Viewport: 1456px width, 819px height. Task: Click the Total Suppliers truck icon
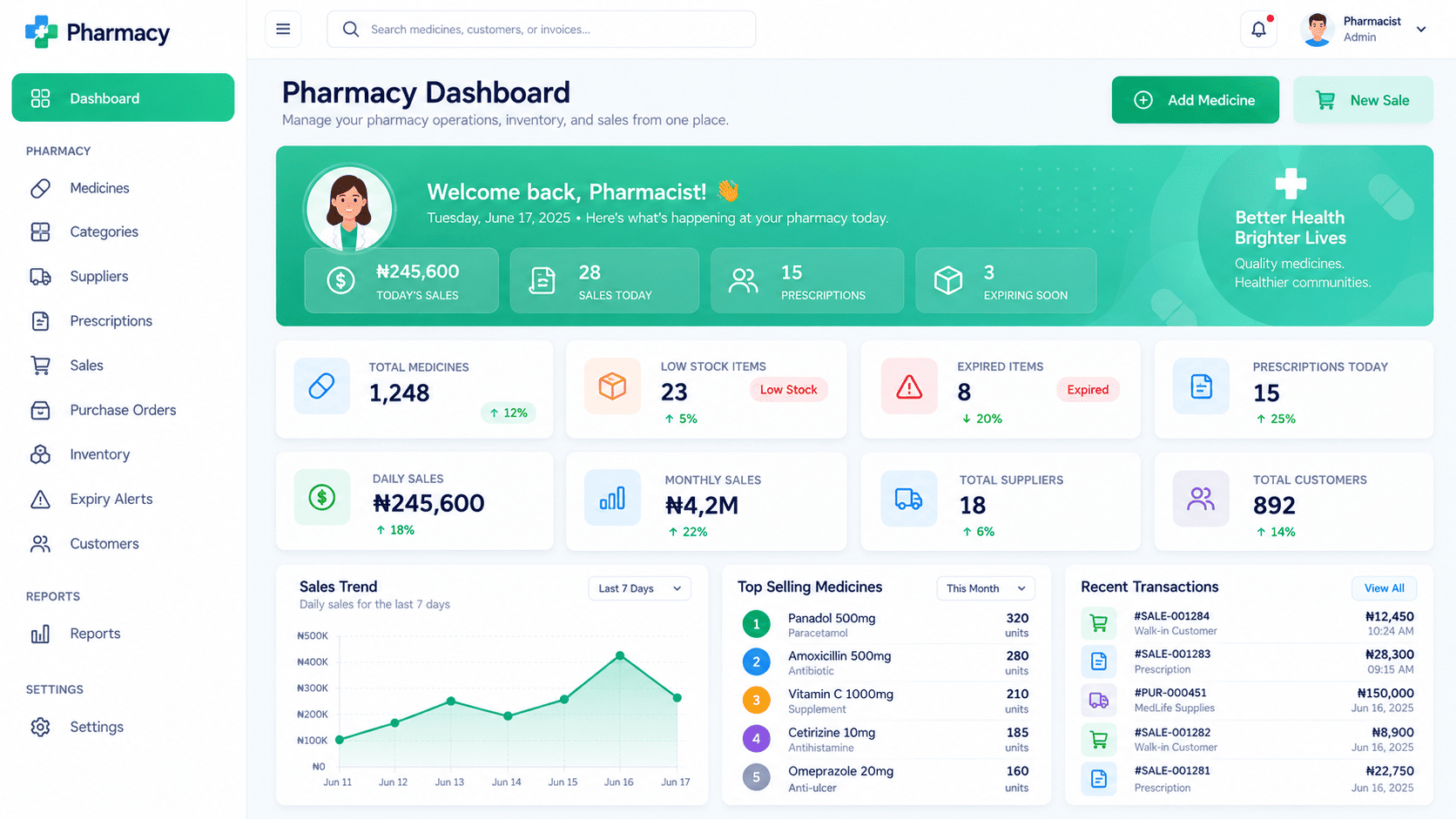909,499
